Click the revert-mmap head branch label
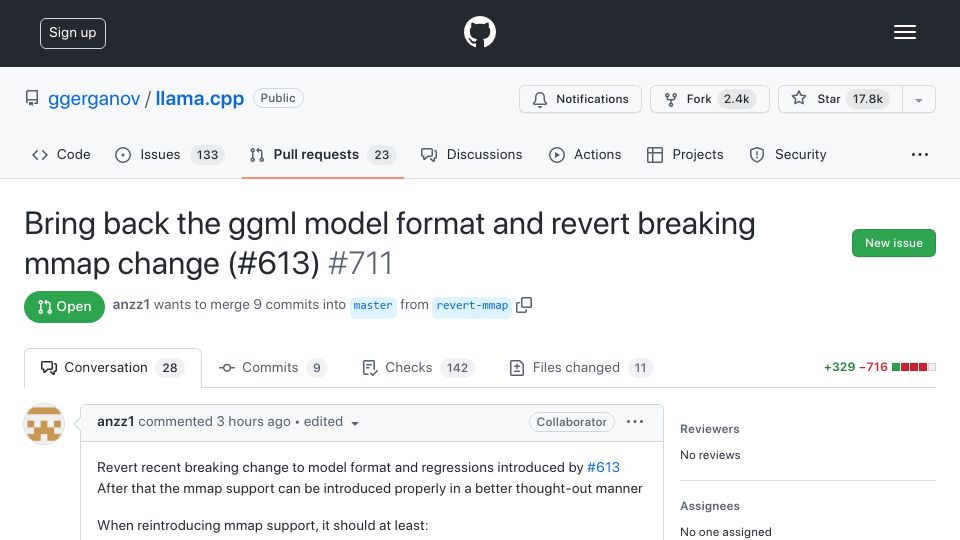The height and width of the screenshot is (540, 960). coord(472,306)
